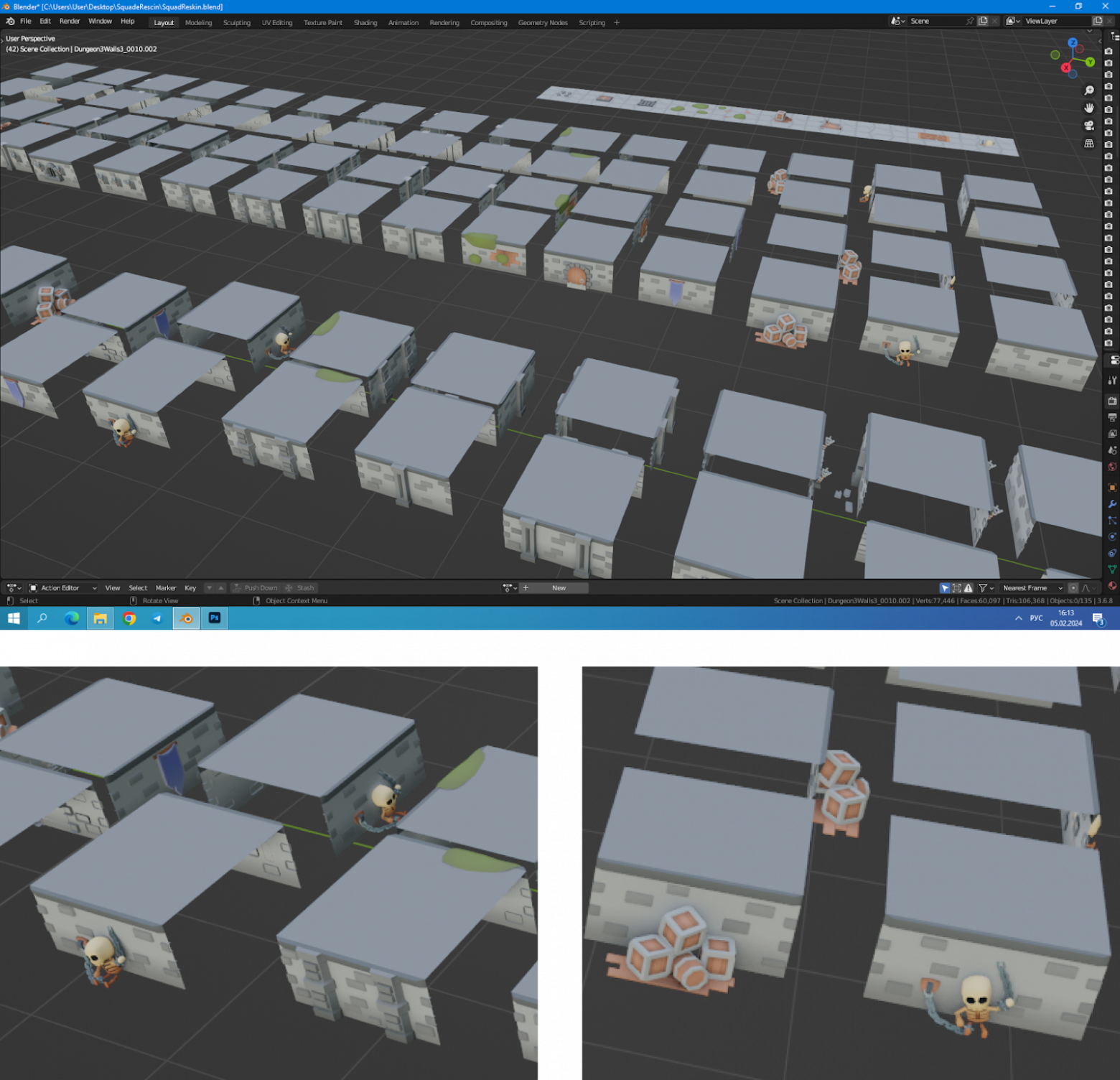This screenshot has height=1080, width=1120.
Task: Click the hand pan-view gizmo
Action: pyautogui.click(x=1089, y=108)
